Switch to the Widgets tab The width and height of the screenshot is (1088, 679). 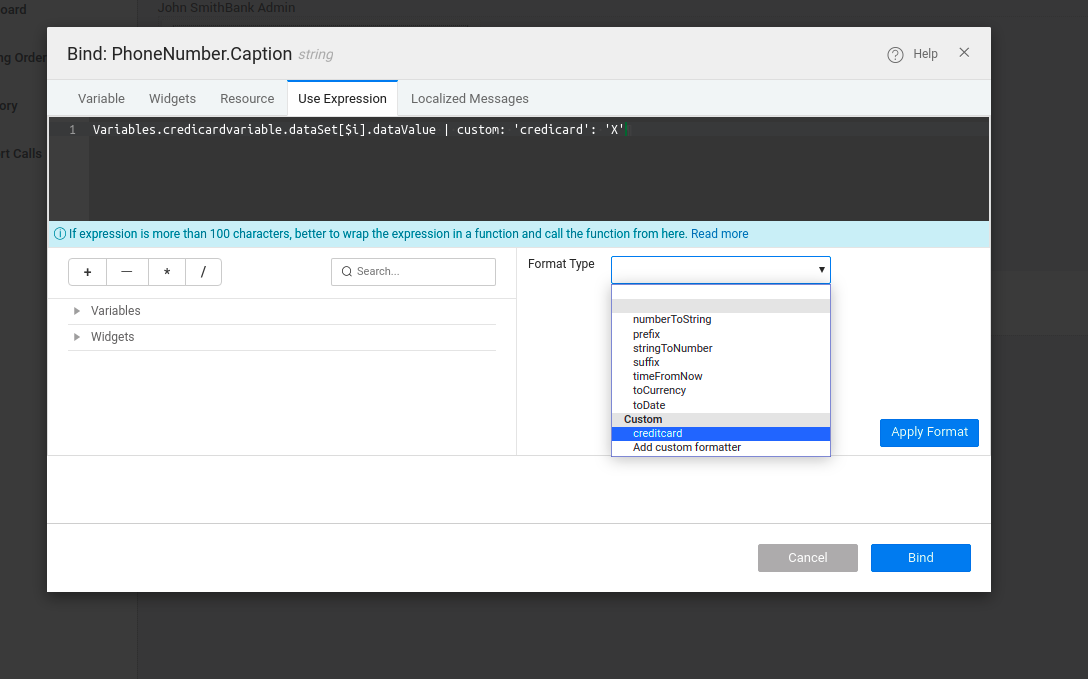point(172,99)
